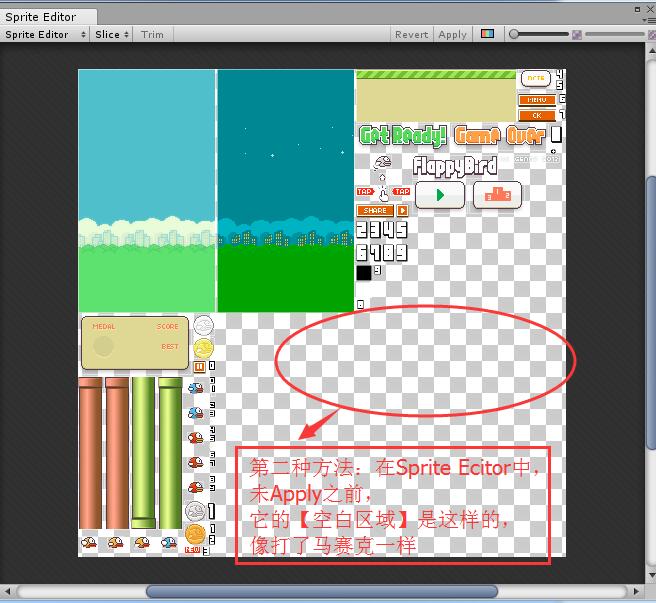Click the zoom slider handle
The image size is (656, 603).
pyautogui.click(x=514, y=34)
